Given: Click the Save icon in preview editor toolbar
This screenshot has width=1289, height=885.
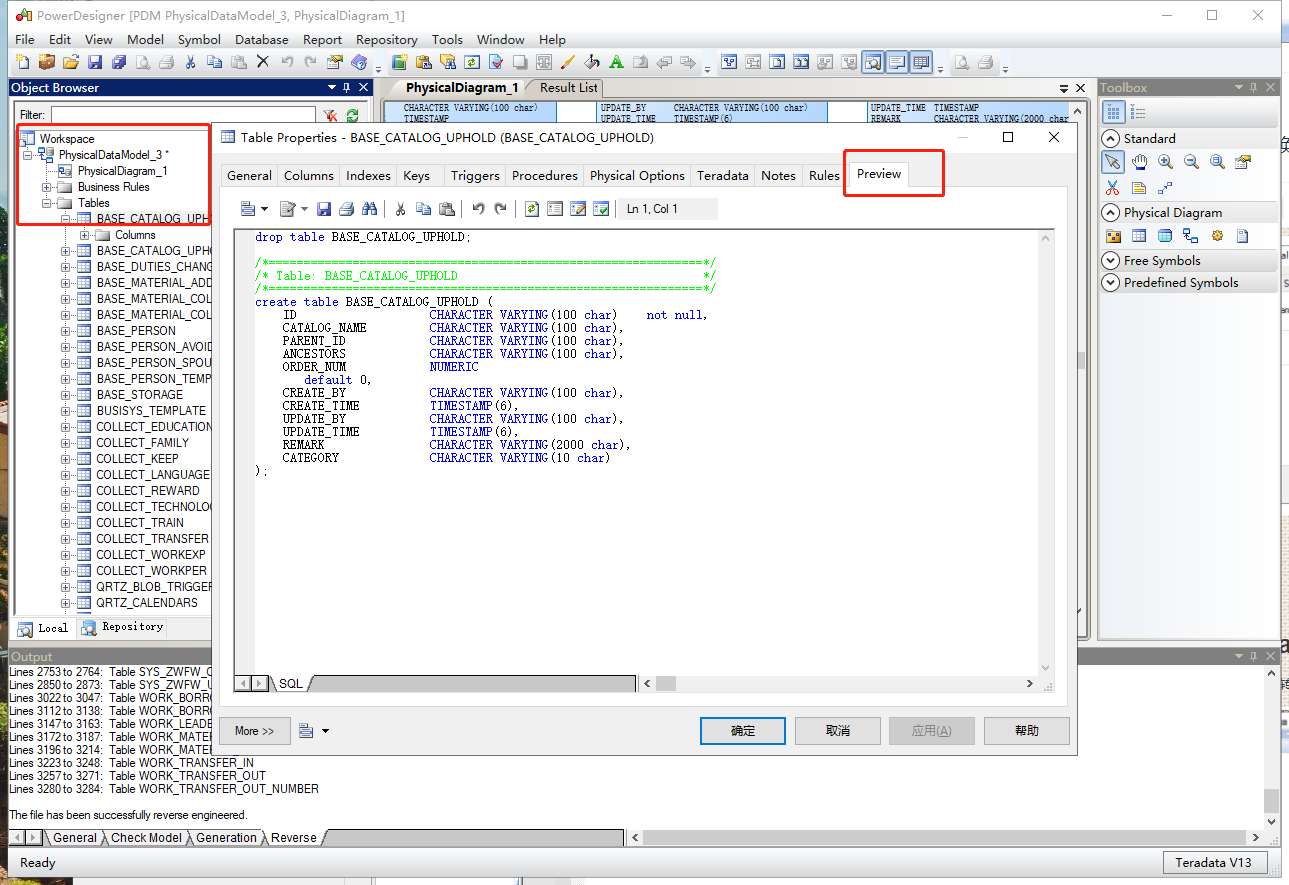Looking at the screenshot, I should [324, 208].
